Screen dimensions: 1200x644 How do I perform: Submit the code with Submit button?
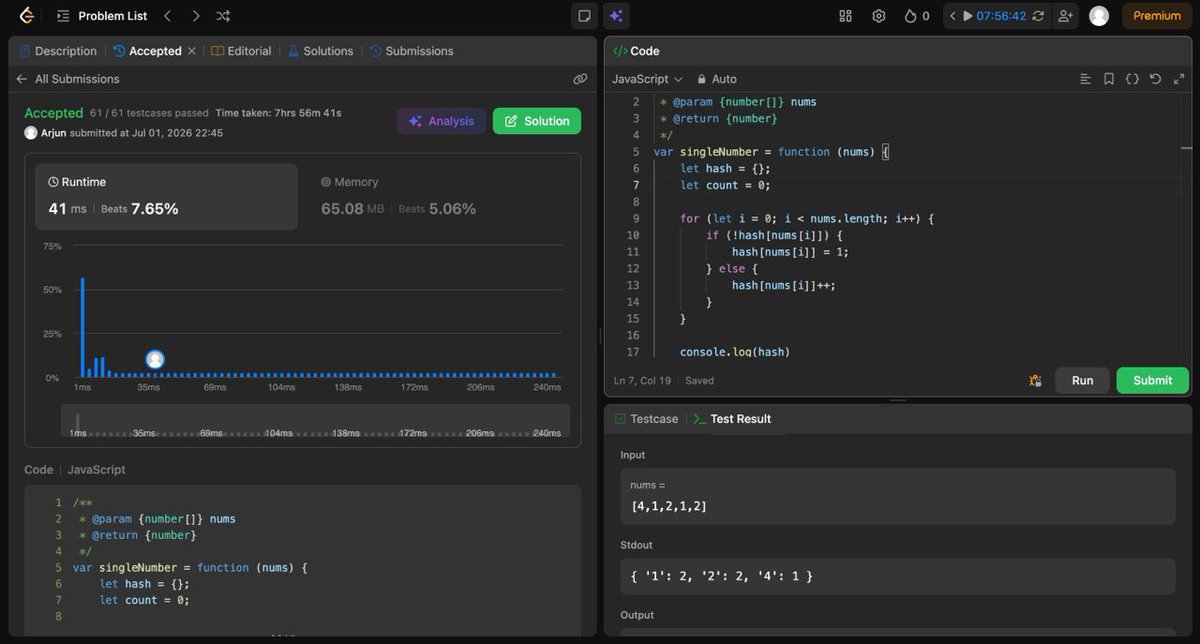point(1152,380)
